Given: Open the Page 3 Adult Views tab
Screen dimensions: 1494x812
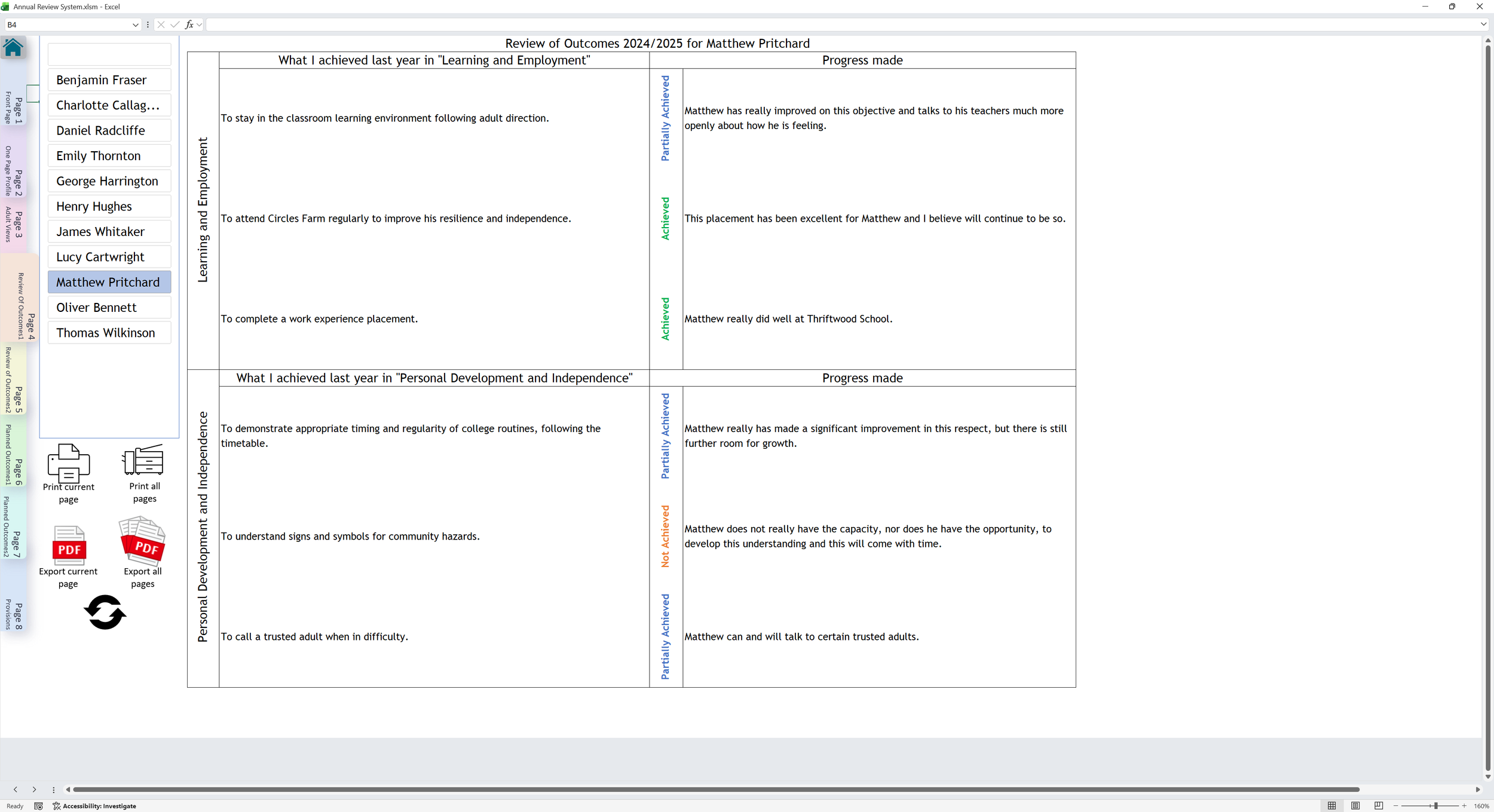Looking at the screenshot, I should [x=13, y=225].
